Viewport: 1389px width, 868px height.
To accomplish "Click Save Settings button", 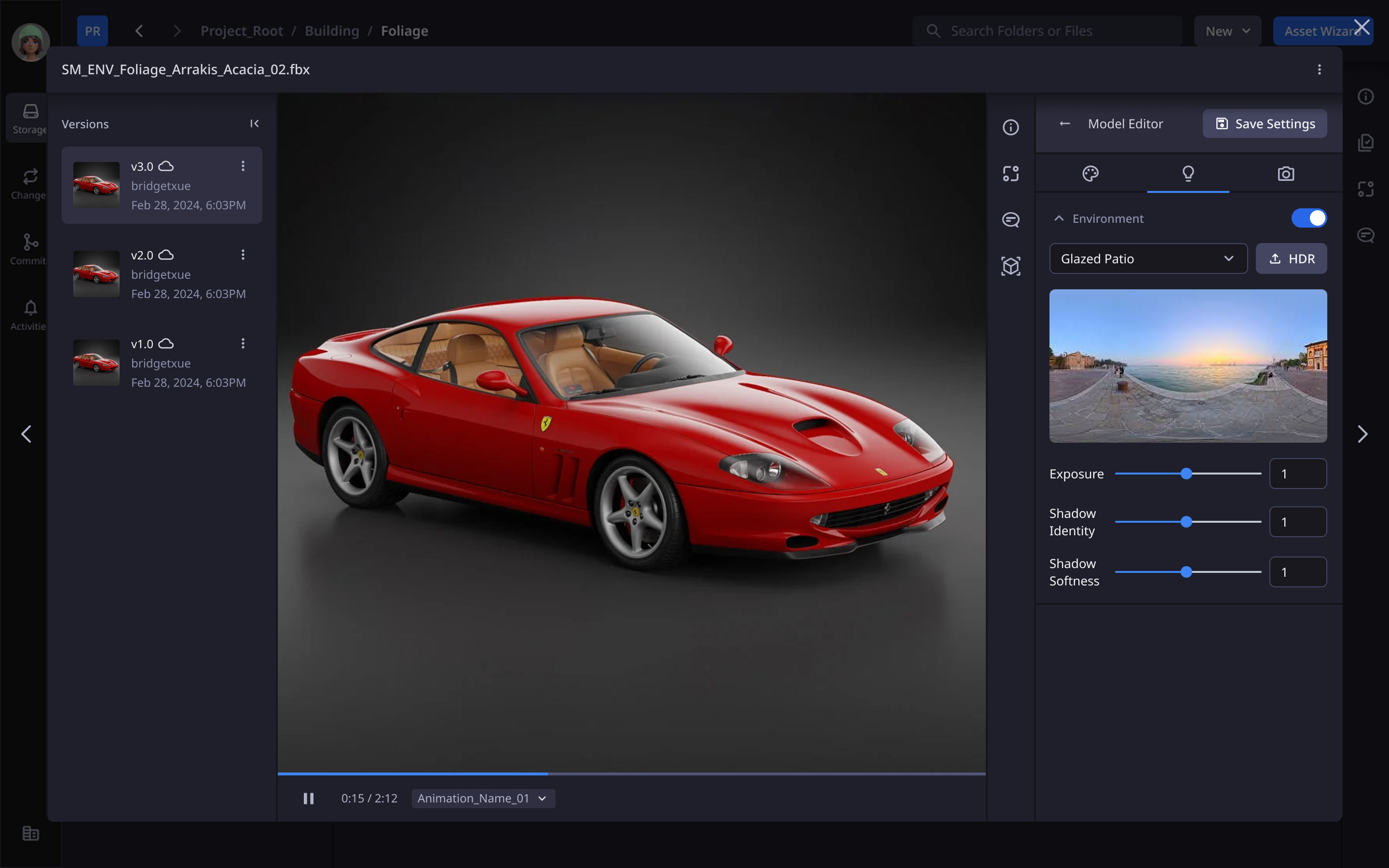I will click(x=1265, y=123).
